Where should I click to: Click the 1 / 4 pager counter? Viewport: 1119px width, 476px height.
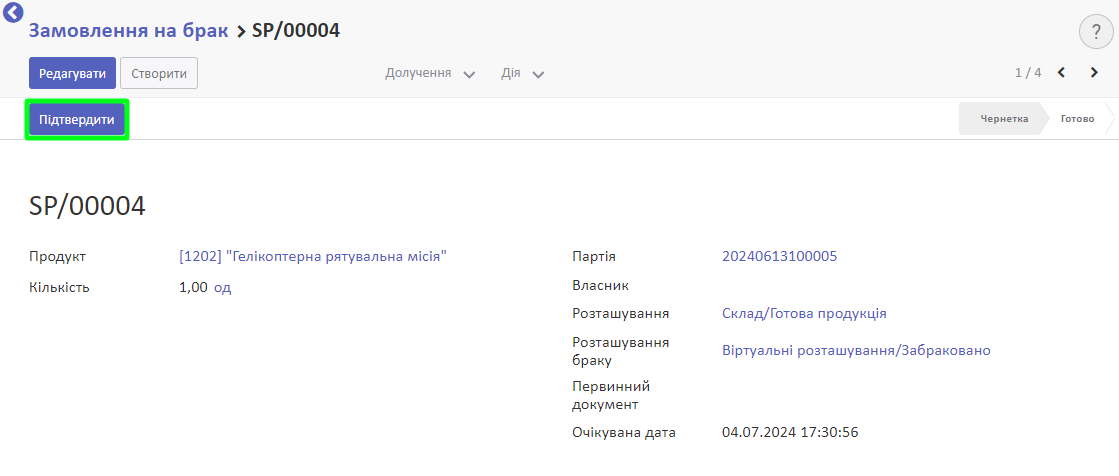pyautogui.click(x=1028, y=73)
